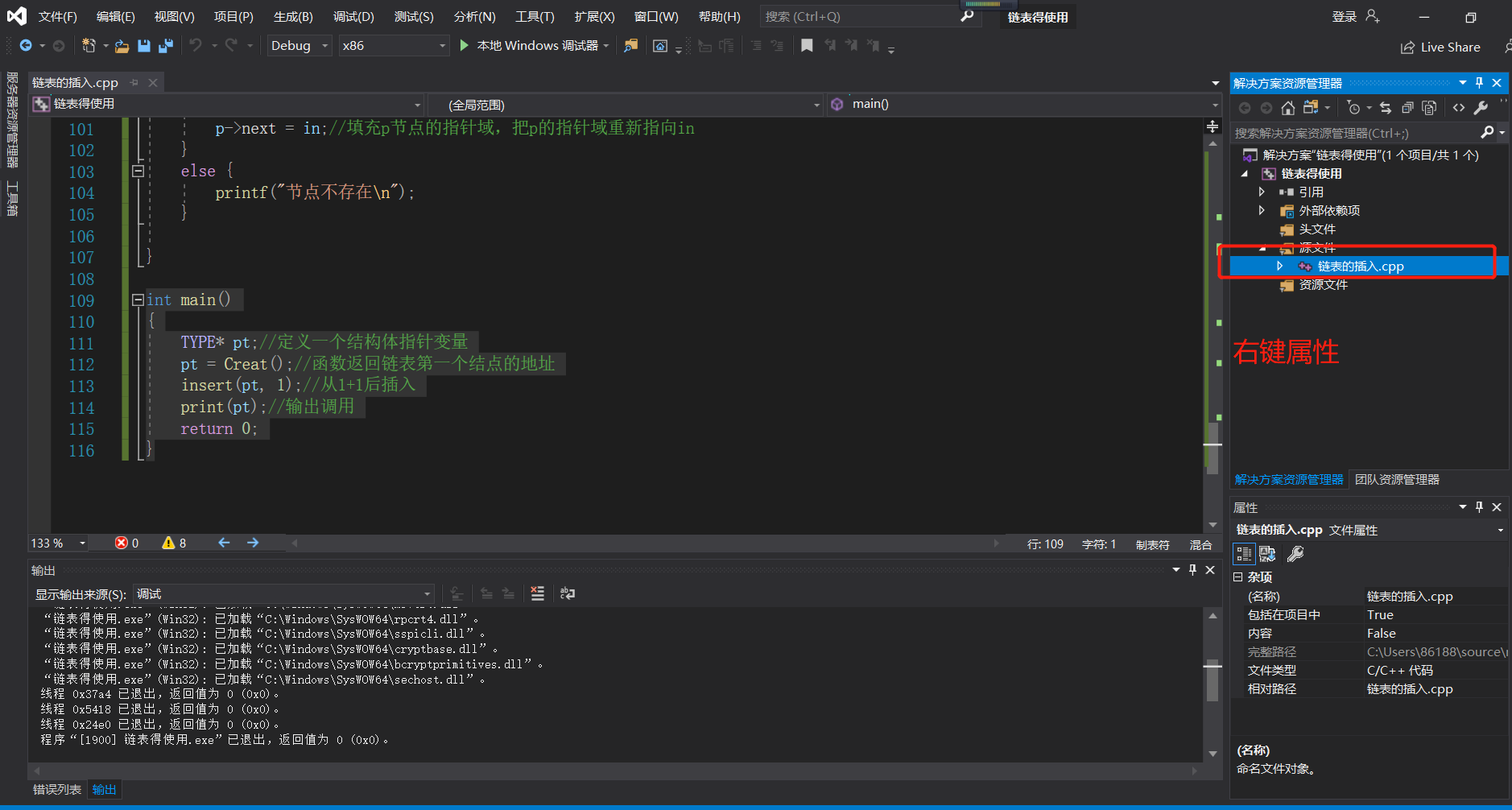
Task: Collapse the else code block
Action: click(138, 171)
